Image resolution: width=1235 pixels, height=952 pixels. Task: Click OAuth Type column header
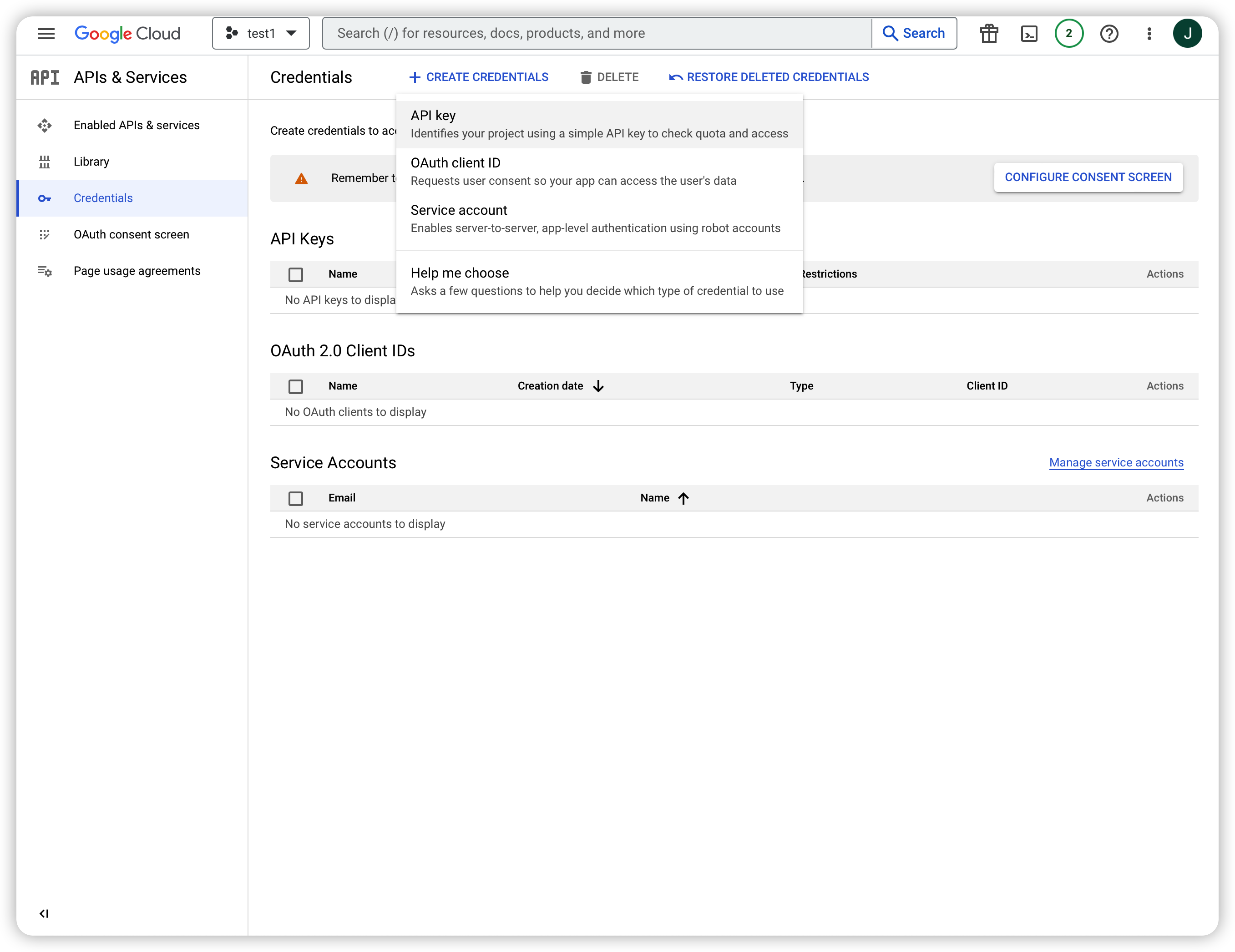[801, 386]
